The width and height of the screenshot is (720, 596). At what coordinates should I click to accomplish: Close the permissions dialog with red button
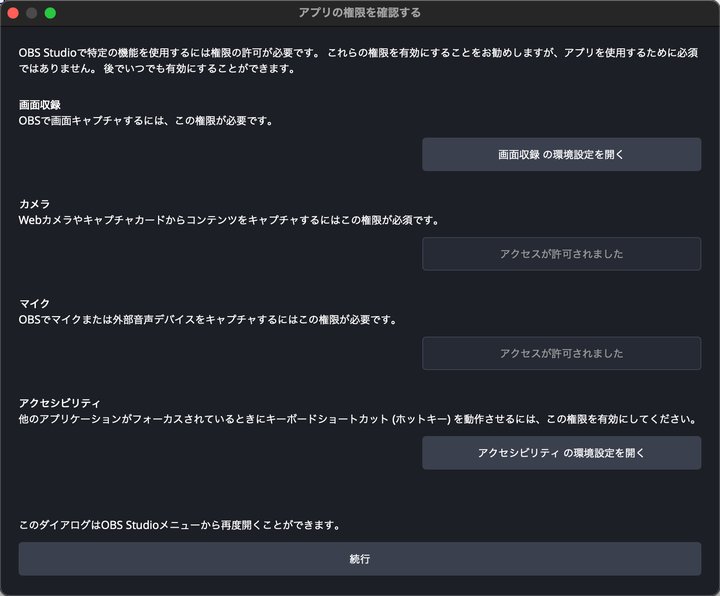[x=14, y=13]
